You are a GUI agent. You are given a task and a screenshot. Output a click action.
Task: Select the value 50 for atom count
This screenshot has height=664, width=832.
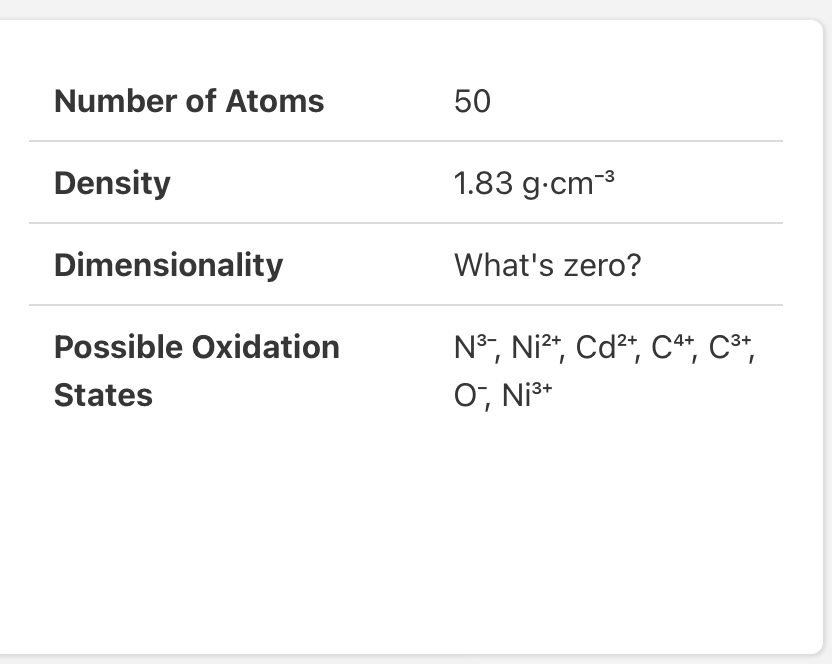click(472, 101)
